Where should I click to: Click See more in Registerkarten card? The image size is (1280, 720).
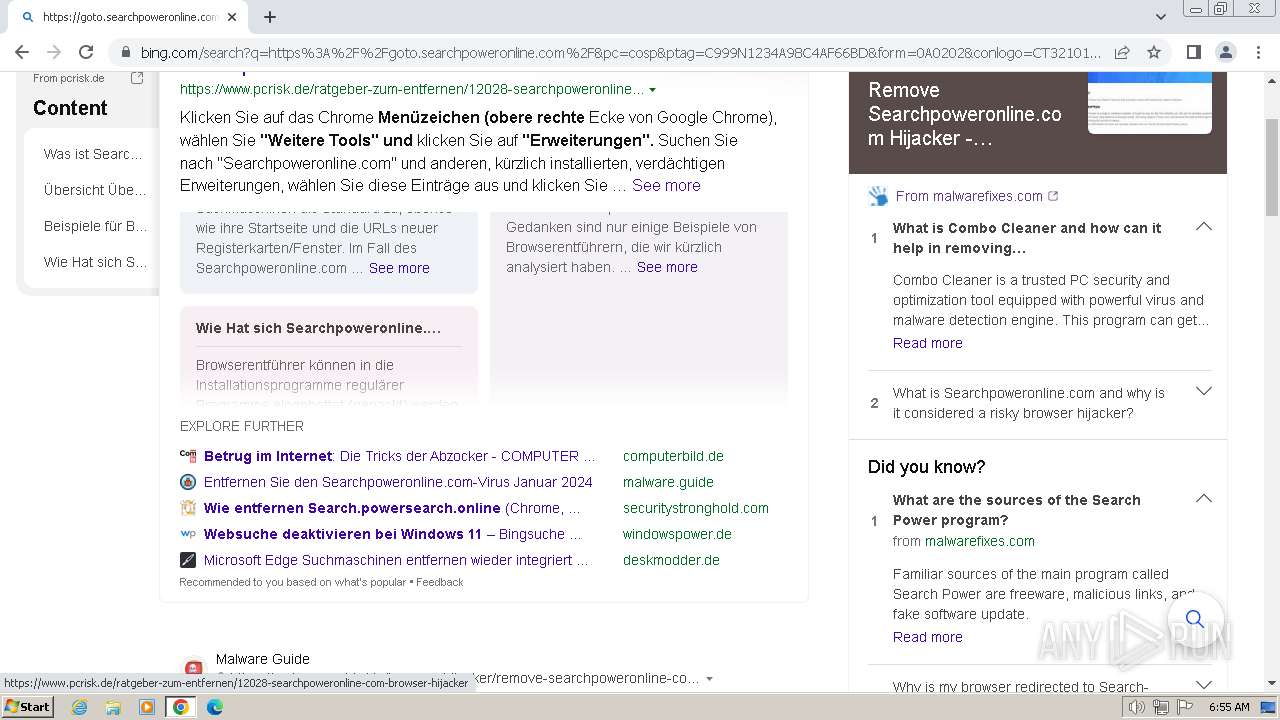pos(399,268)
